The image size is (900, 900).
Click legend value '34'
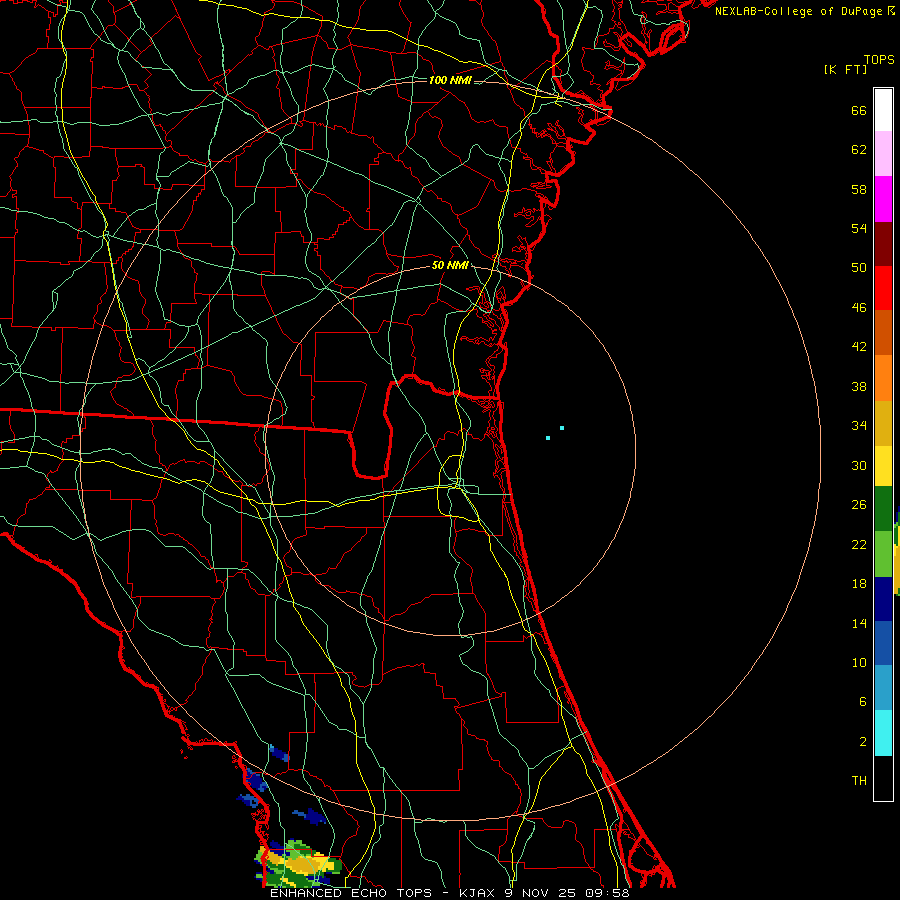coord(859,426)
